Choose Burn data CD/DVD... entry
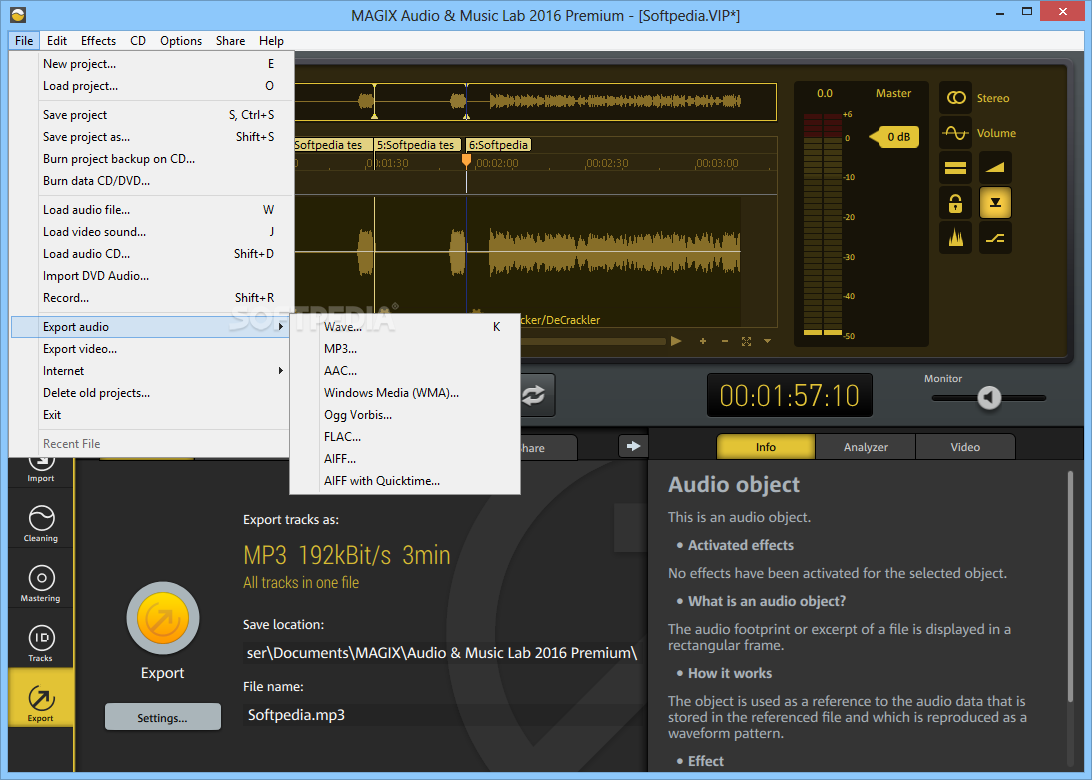This screenshot has width=1092, height=780. tap(150, 180)
